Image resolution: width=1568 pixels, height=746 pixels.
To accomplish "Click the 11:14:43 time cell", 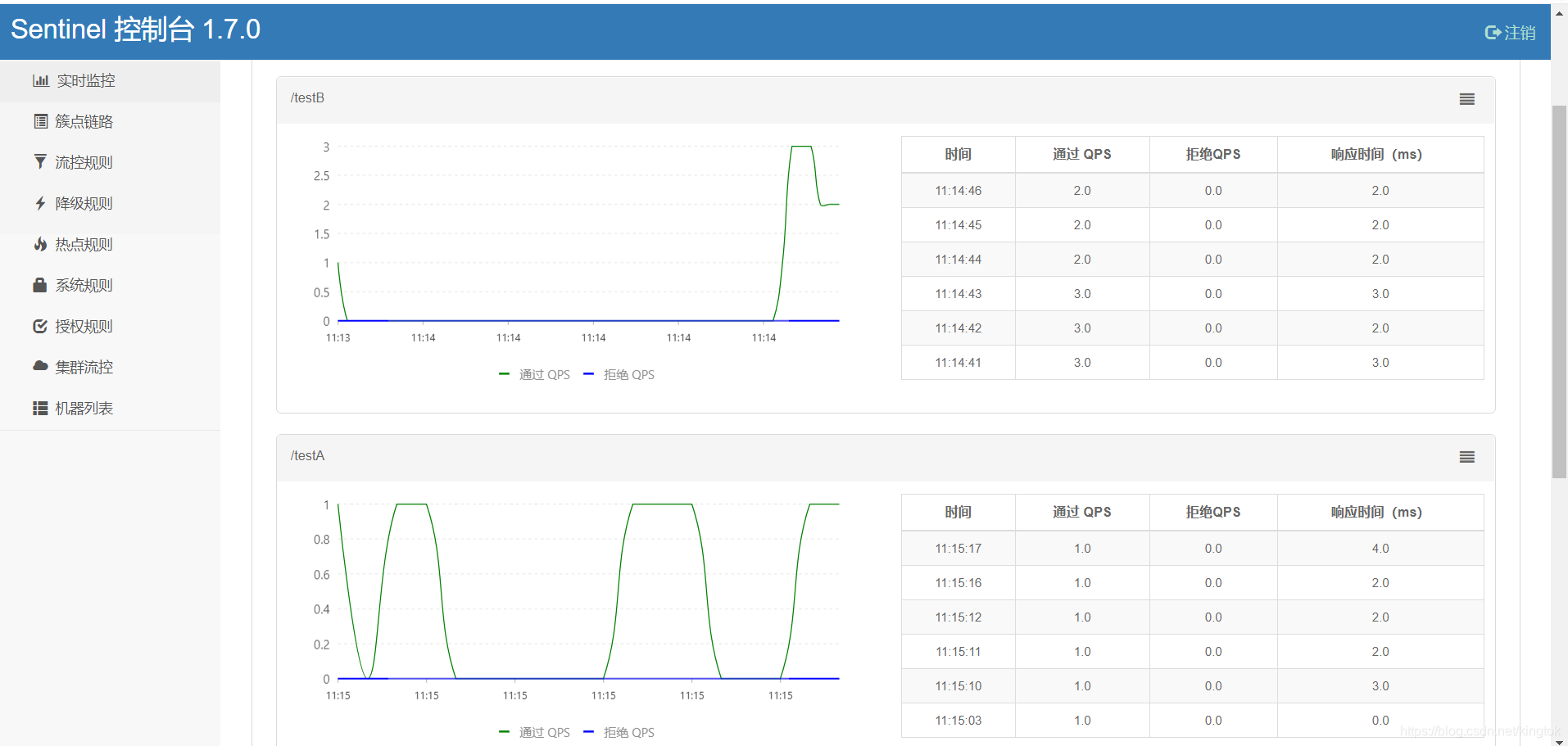I will pos(958,294).
